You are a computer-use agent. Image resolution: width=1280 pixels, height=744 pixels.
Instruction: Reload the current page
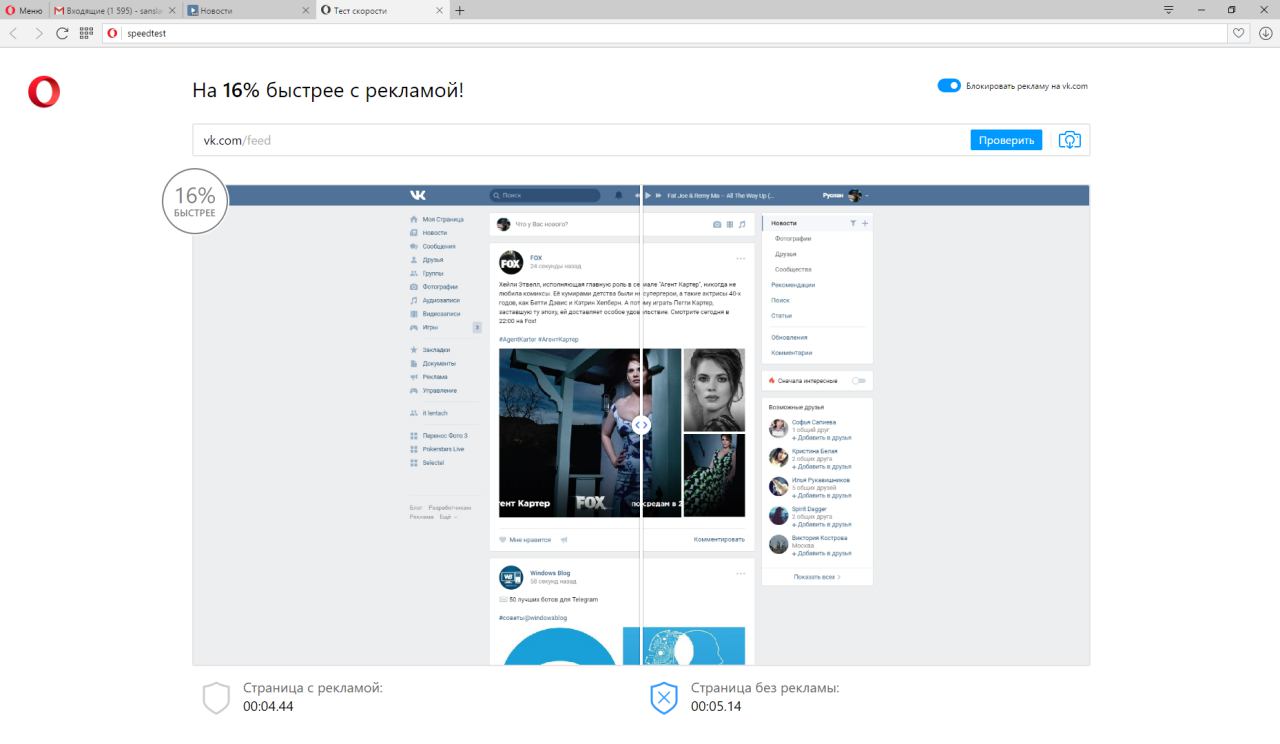[62, 33]
